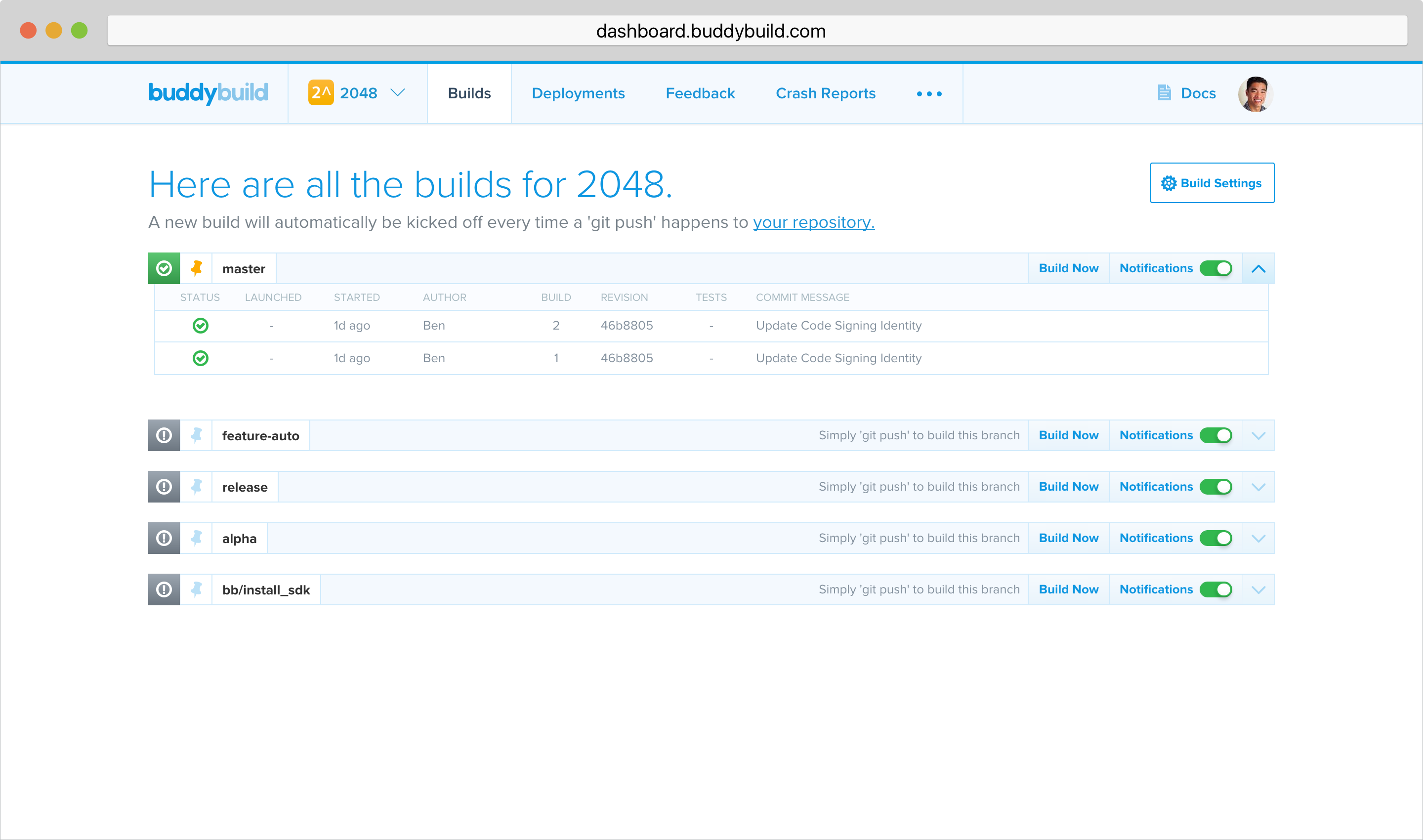Toggle notifications for the release branch
The image size is (1423, 840).
(1215, 487)
